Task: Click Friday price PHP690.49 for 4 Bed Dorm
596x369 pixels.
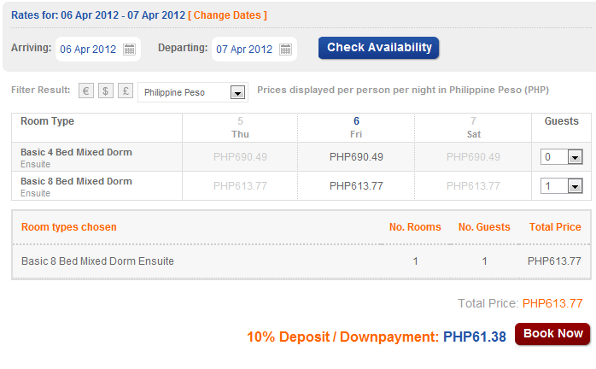Action: coord(356,157)
